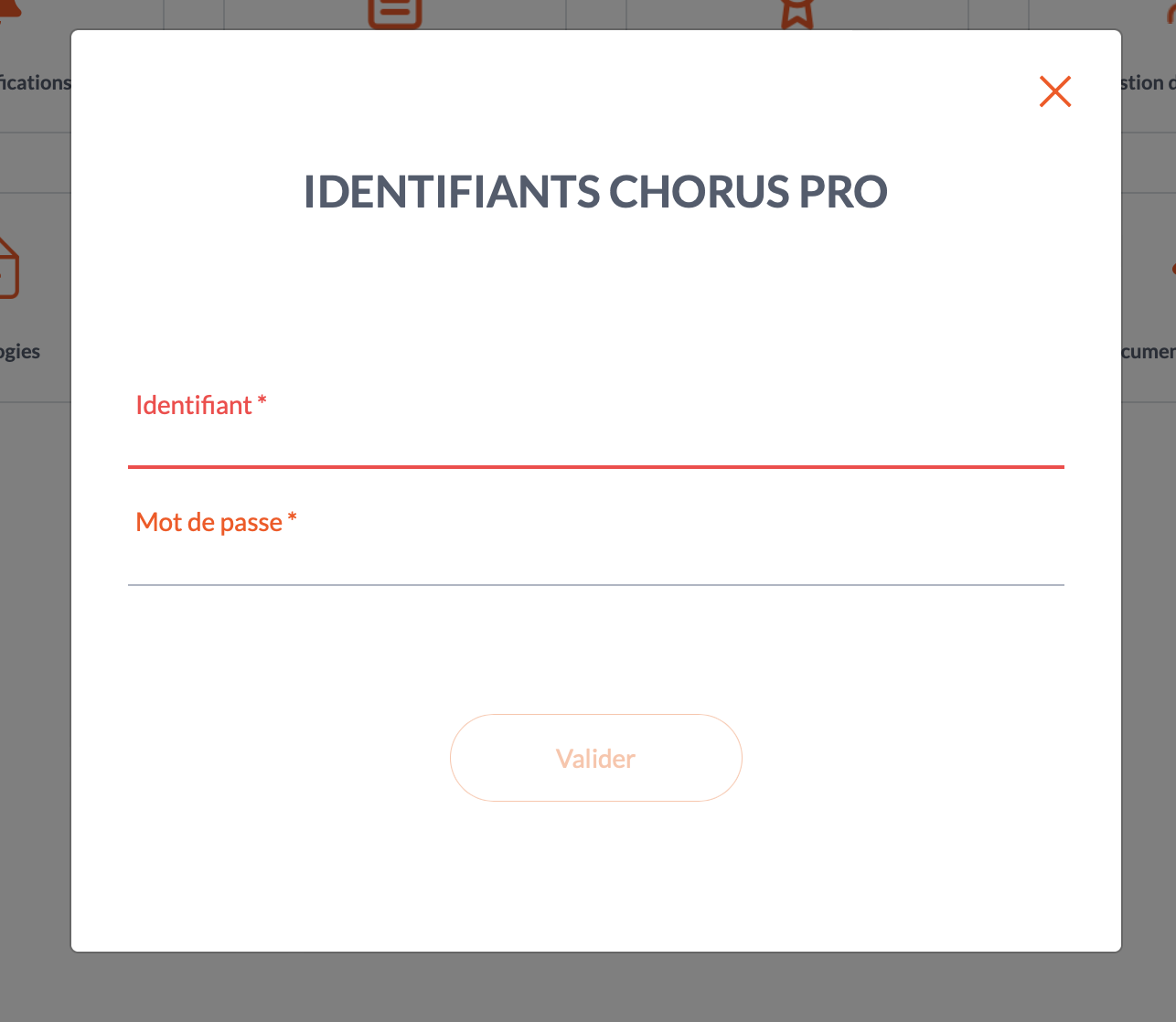Screen dimensions: 1176x1022
Task: Click the partially visible Notifications label
Action: pyautogui.click(x=36, y=82)
